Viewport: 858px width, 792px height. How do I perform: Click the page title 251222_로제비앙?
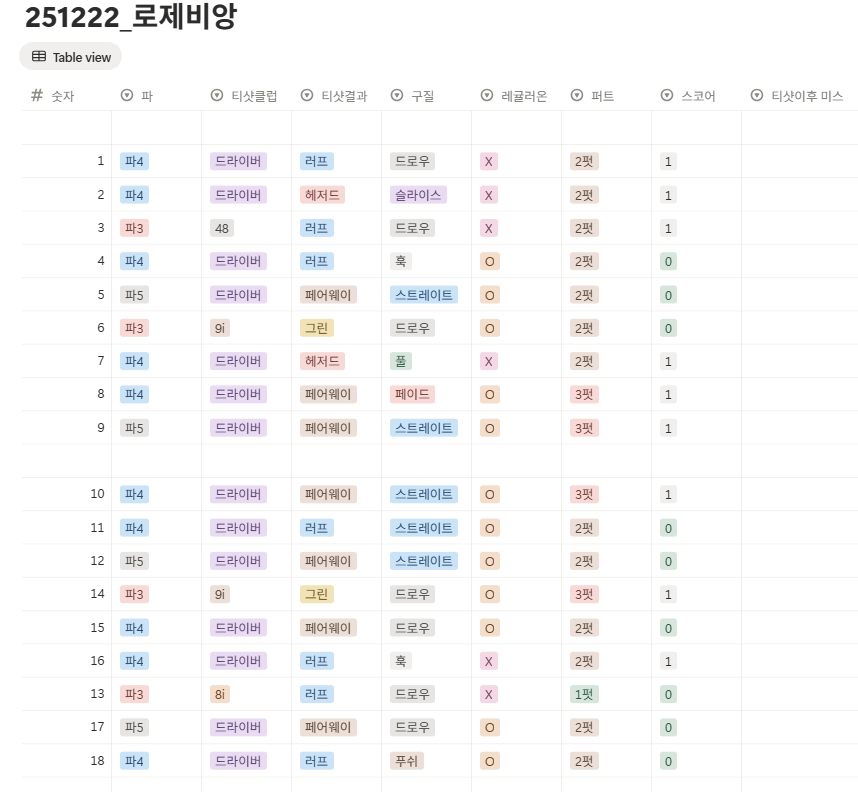(x=131, y=16)
